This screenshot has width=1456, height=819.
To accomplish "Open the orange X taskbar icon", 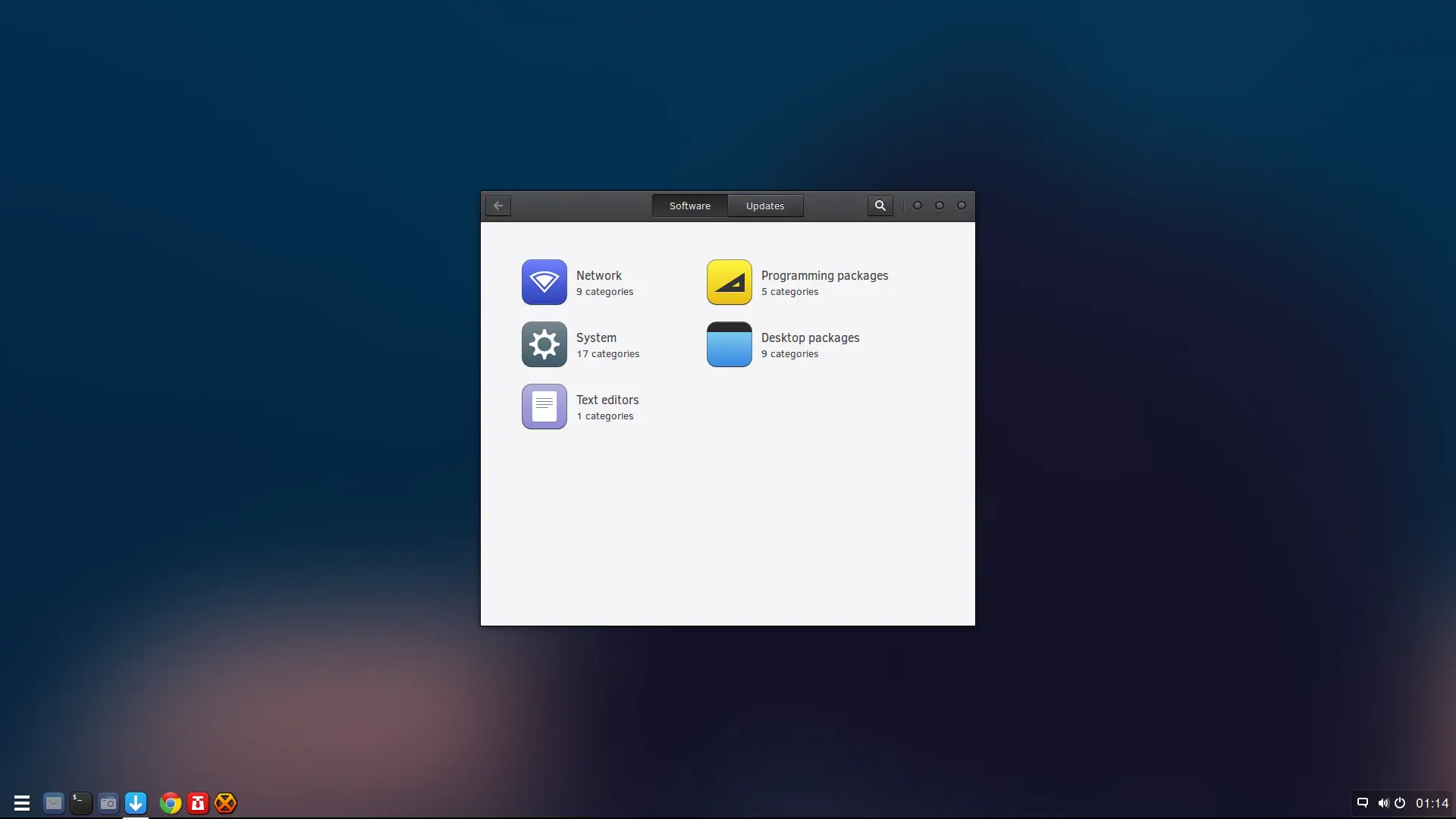I will [225, 803].
